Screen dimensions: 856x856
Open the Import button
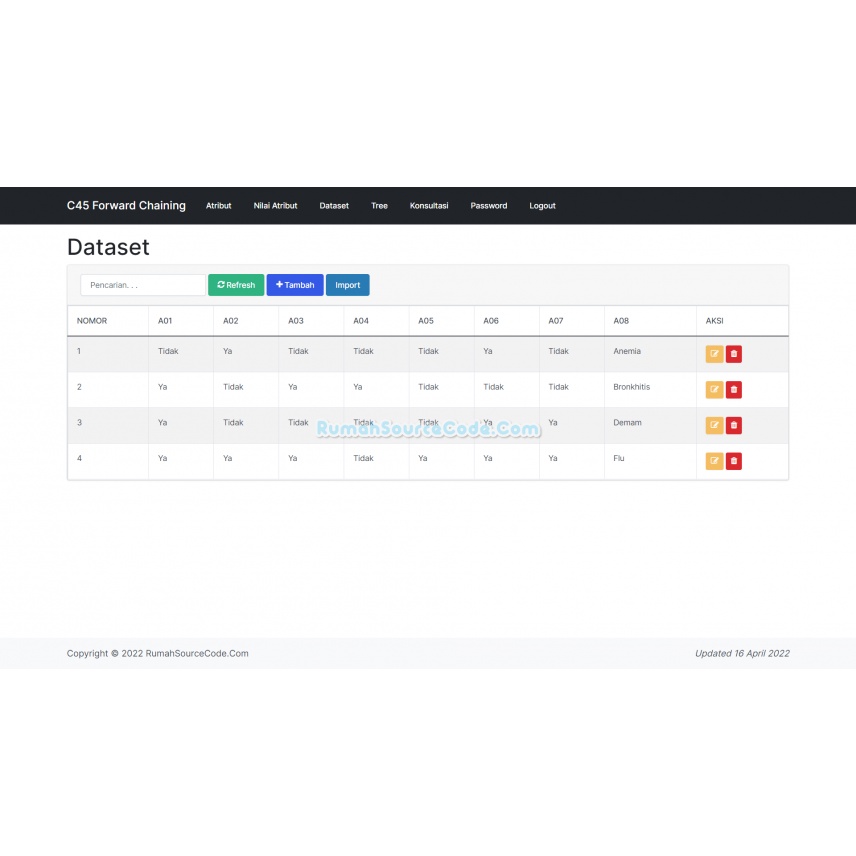pos(348,285)
